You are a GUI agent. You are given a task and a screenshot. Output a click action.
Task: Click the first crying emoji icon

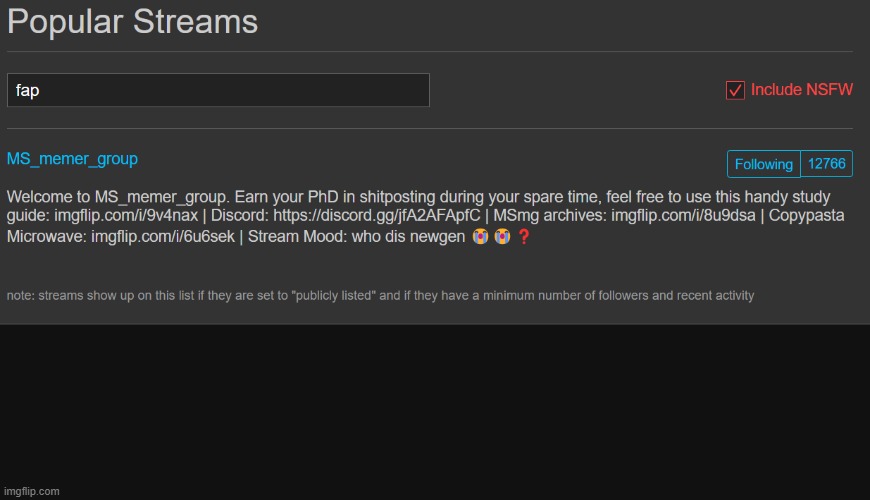coord(480,237)
